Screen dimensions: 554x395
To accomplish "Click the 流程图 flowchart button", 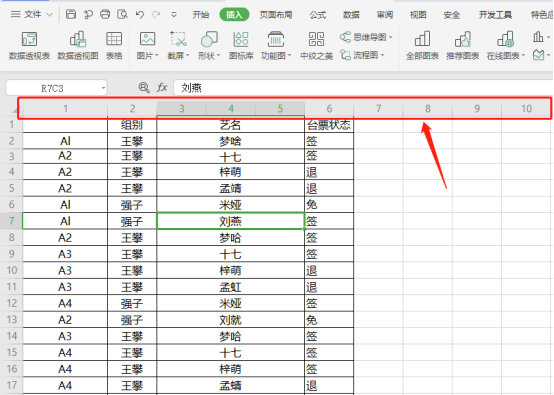I will [x=362, y=55].
